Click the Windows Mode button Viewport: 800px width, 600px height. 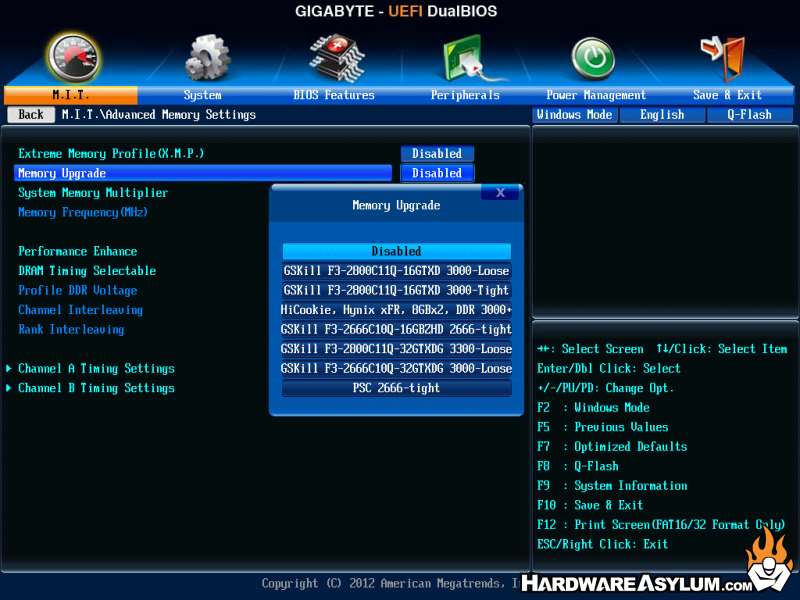(x=575, y=115)
